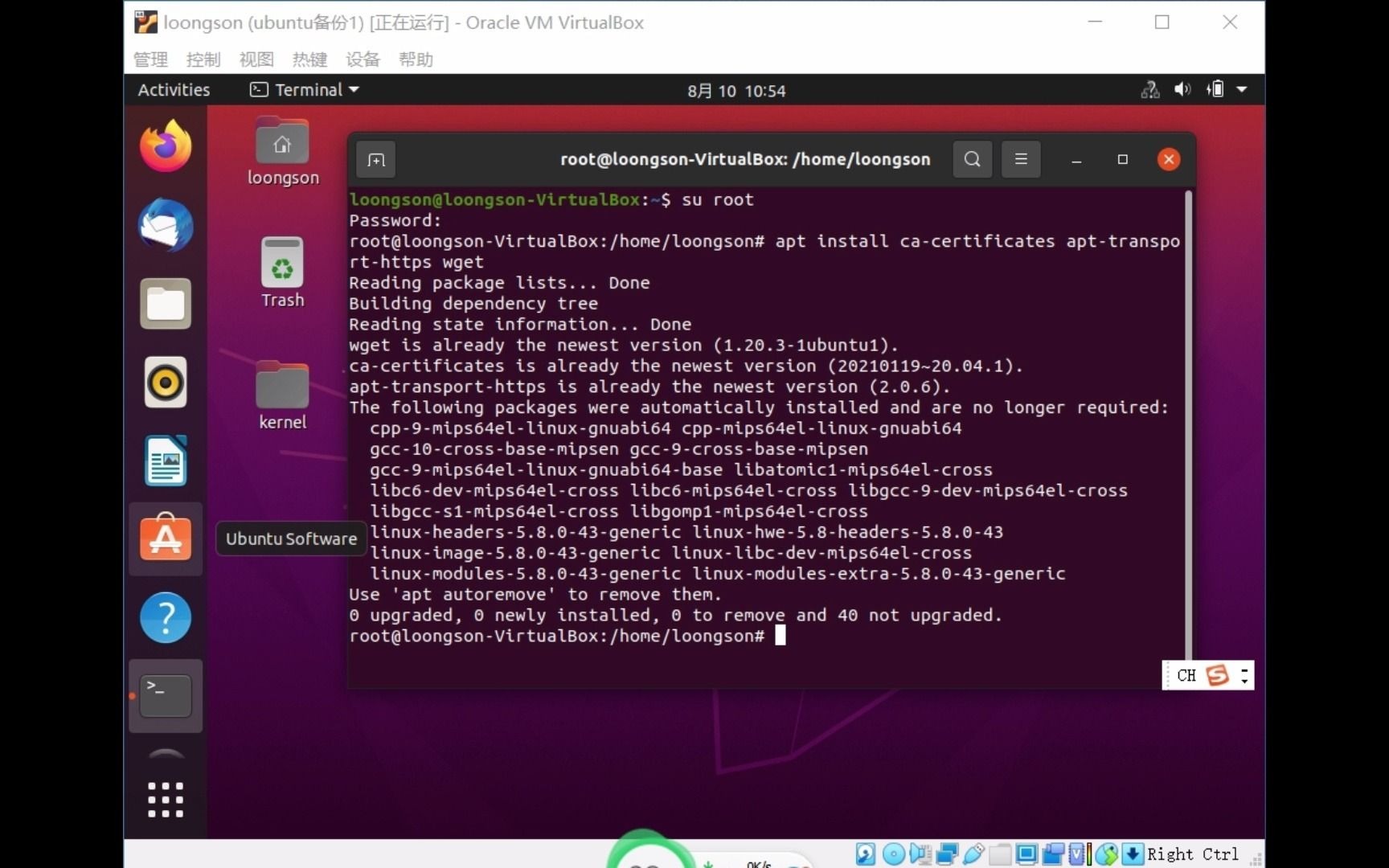Open the kernel folder on the desktop
1389x868 pixels.
pyautogui.click(x=282, y=395)
